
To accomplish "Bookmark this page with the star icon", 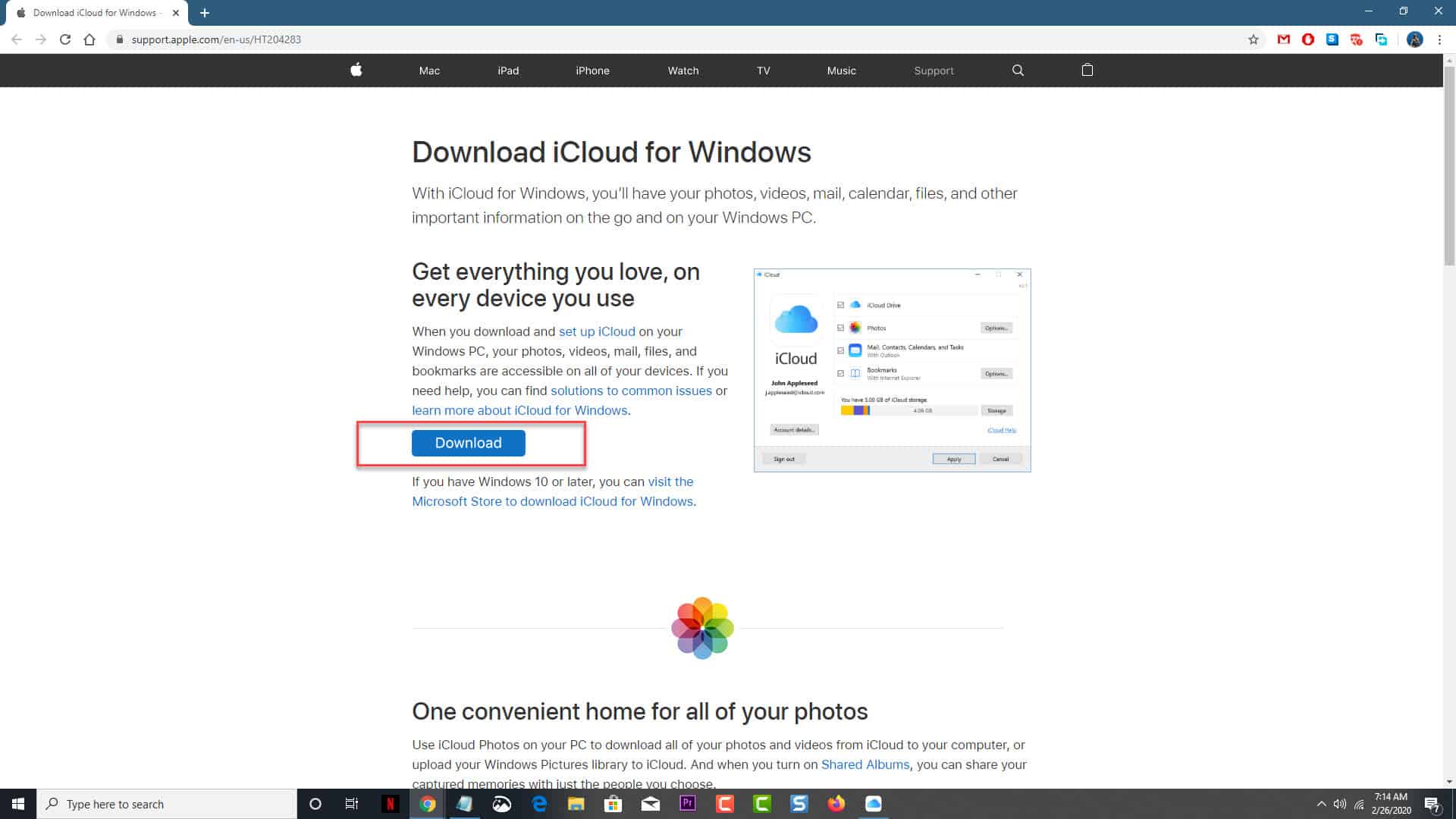I will pyautogui.click(x=1253, y=39).
